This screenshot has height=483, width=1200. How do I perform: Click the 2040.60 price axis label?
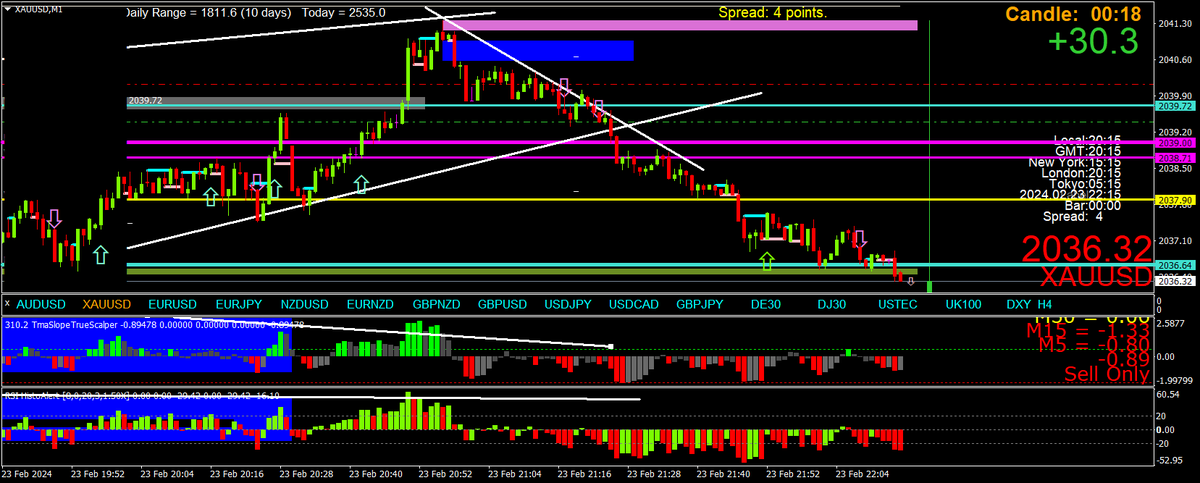click(1176, 60)
